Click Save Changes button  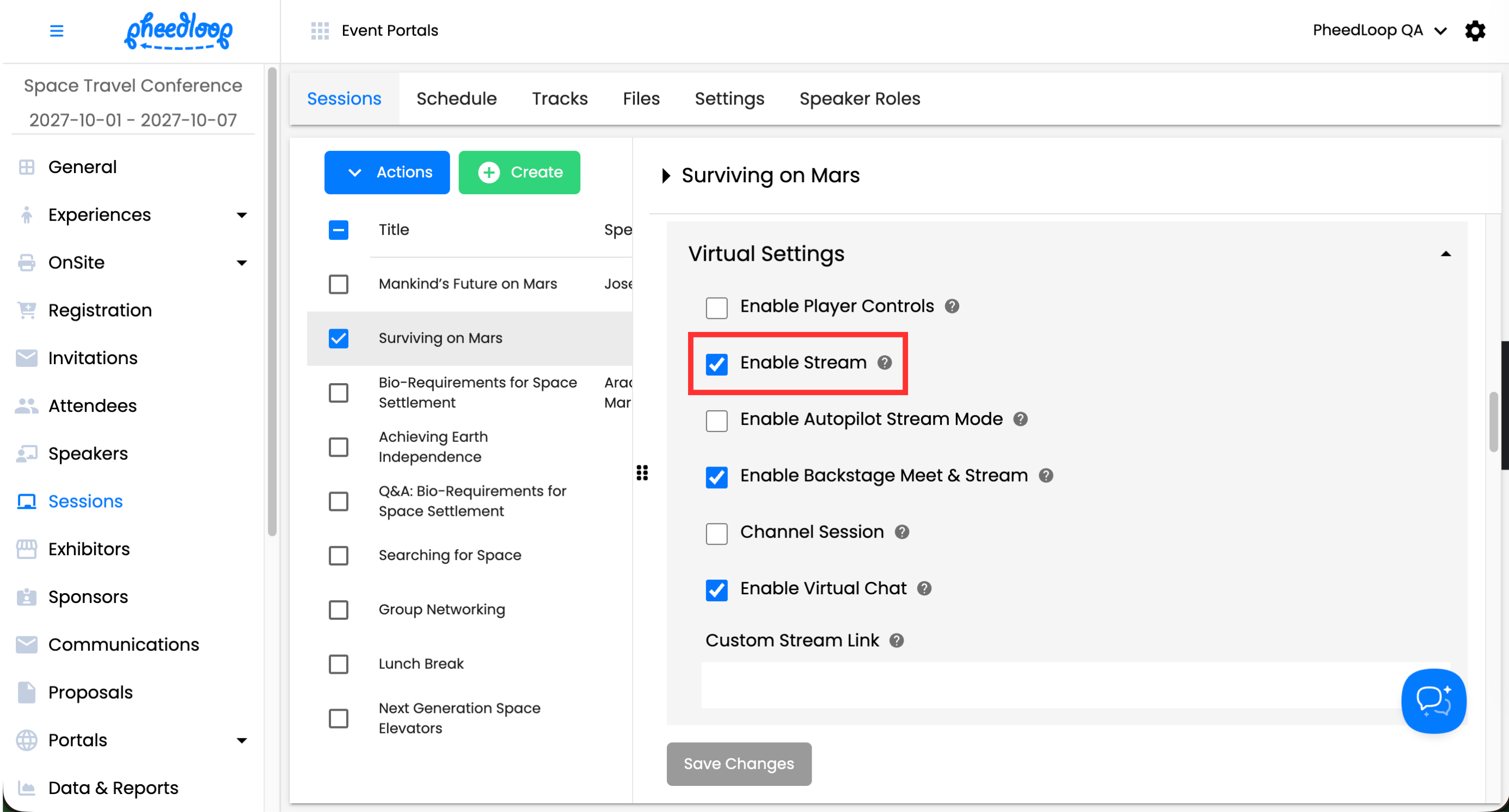coord(738,764)
